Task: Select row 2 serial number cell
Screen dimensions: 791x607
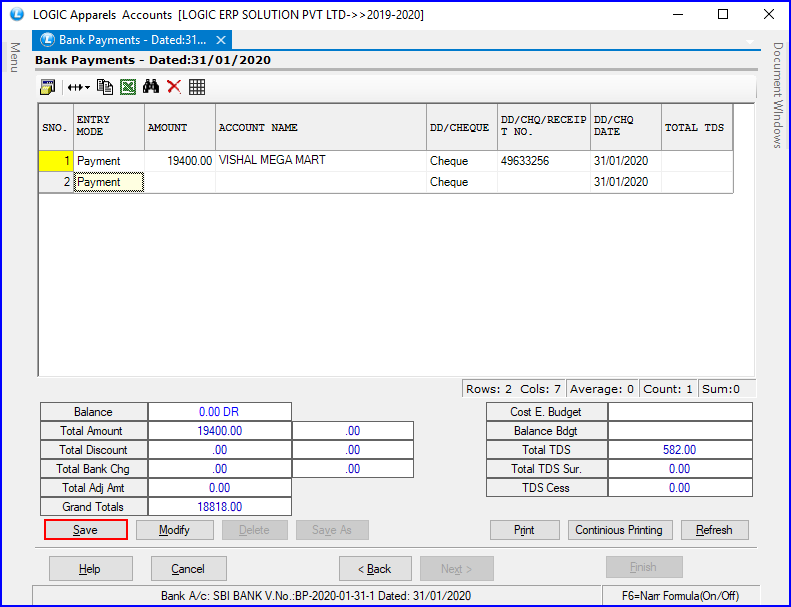Action: [56, 182]
